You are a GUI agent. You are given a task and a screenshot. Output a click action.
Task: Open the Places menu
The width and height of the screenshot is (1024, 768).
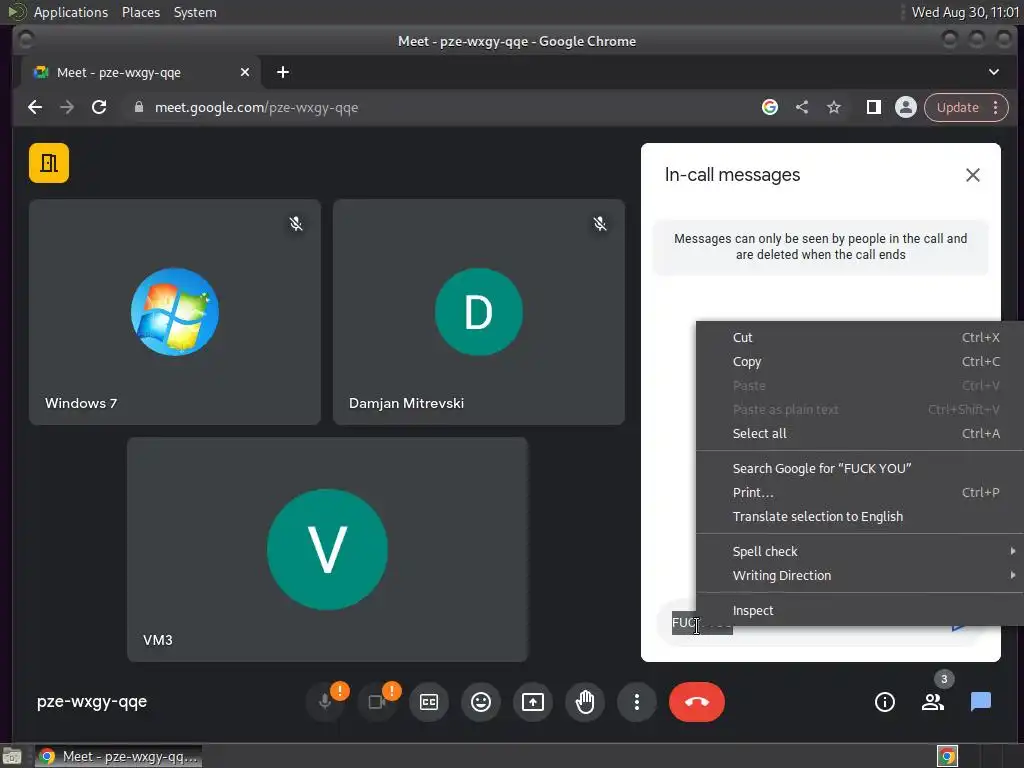pos(141,12)
